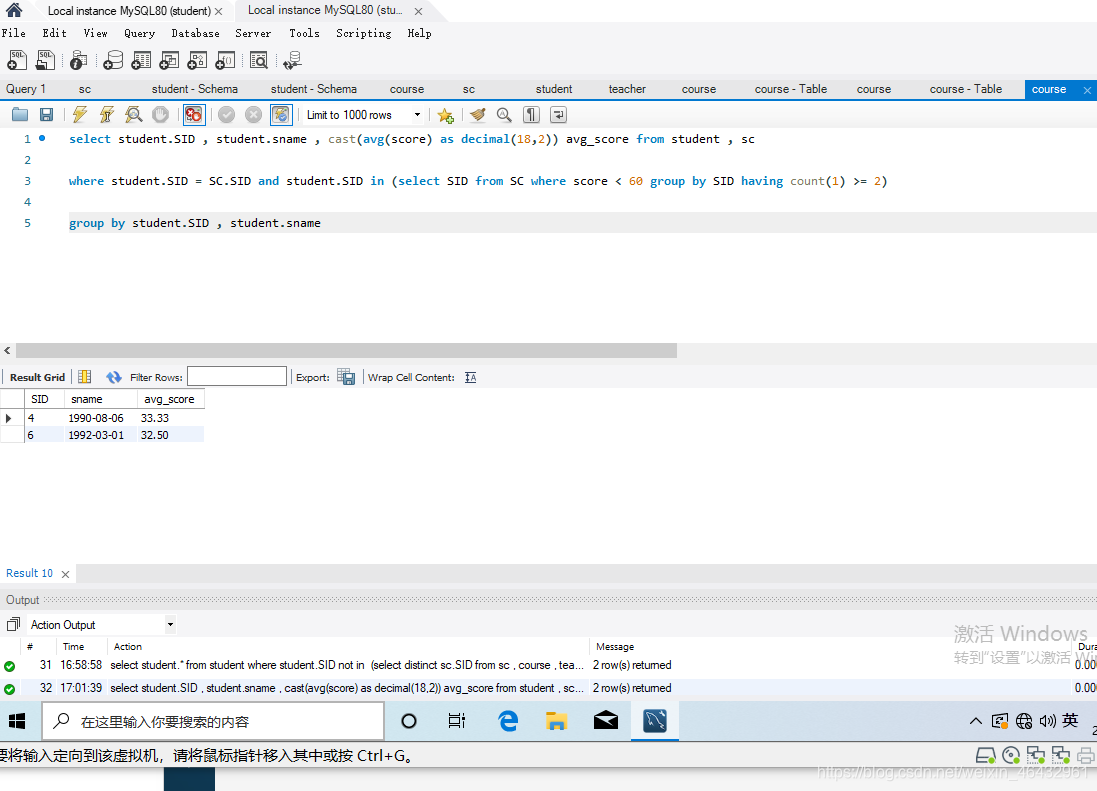Open File Explorer from the taskbar
Viewport: 1097px width, 791px height.
pyautogui.click(x=556, y=721)
